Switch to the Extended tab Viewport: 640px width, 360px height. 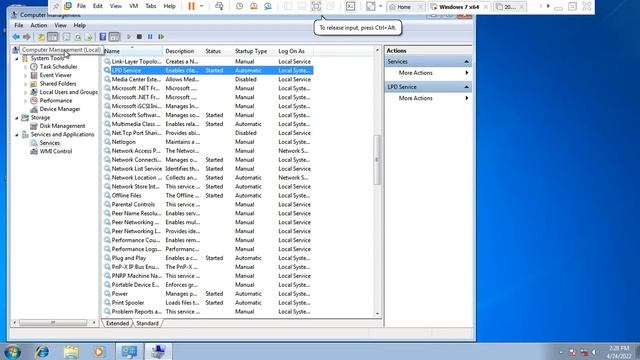[x=117, y=323]
